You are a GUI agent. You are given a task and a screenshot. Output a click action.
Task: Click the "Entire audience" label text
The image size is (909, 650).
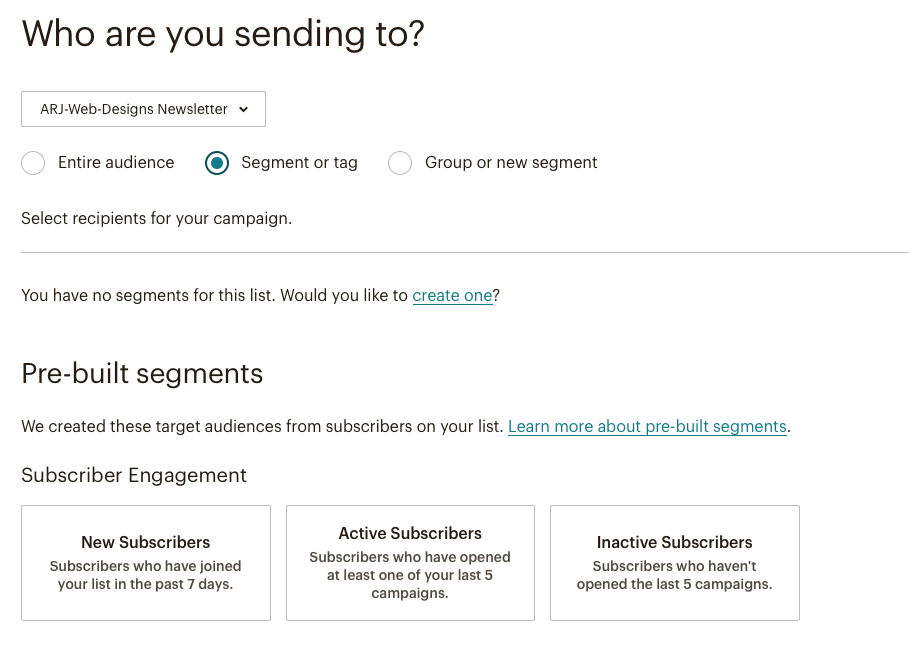pyautogui.click(x=116, y=163)
